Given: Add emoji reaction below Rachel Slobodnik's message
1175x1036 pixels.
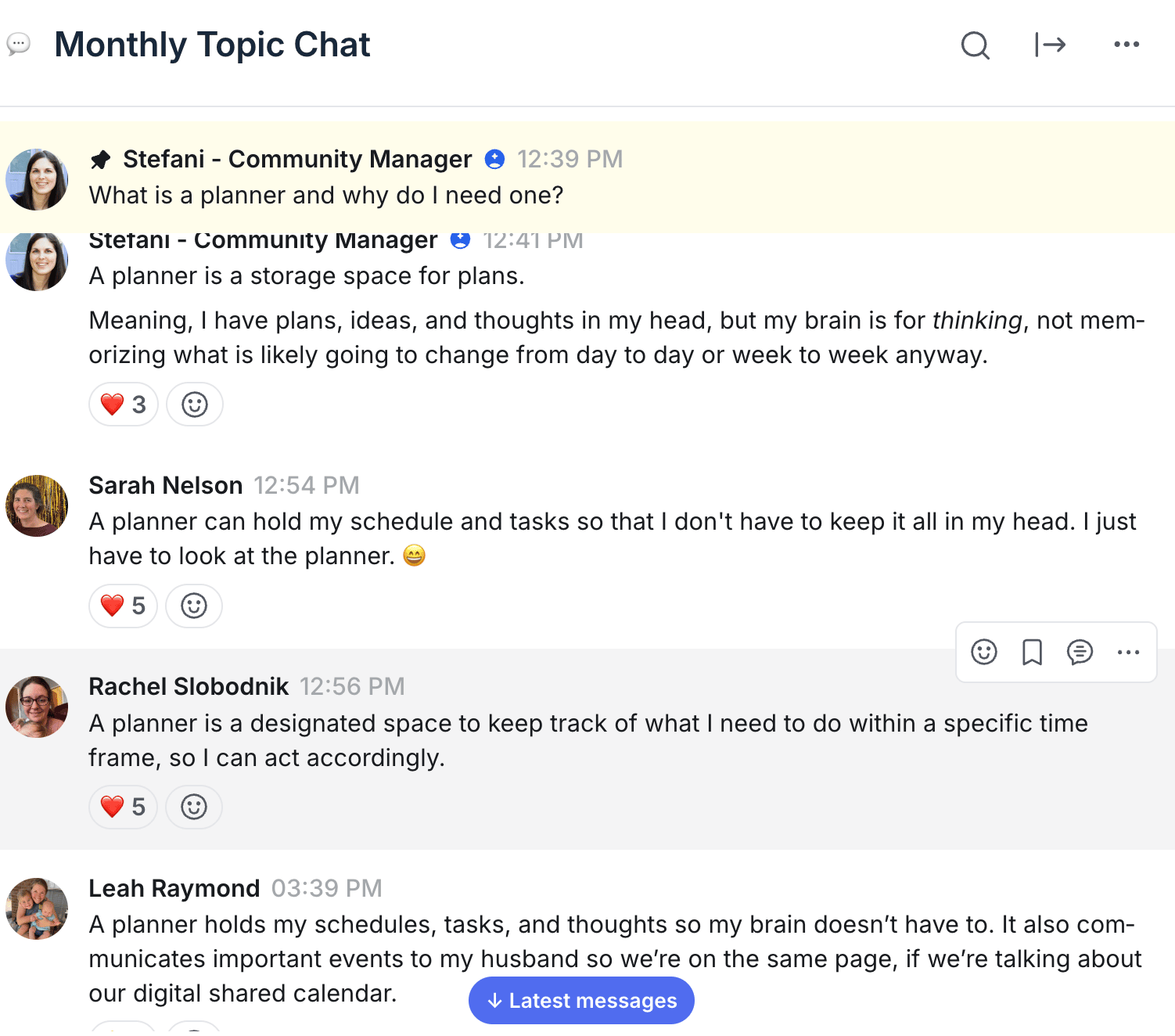Looking at the screenshot, I should pos(194,807).
